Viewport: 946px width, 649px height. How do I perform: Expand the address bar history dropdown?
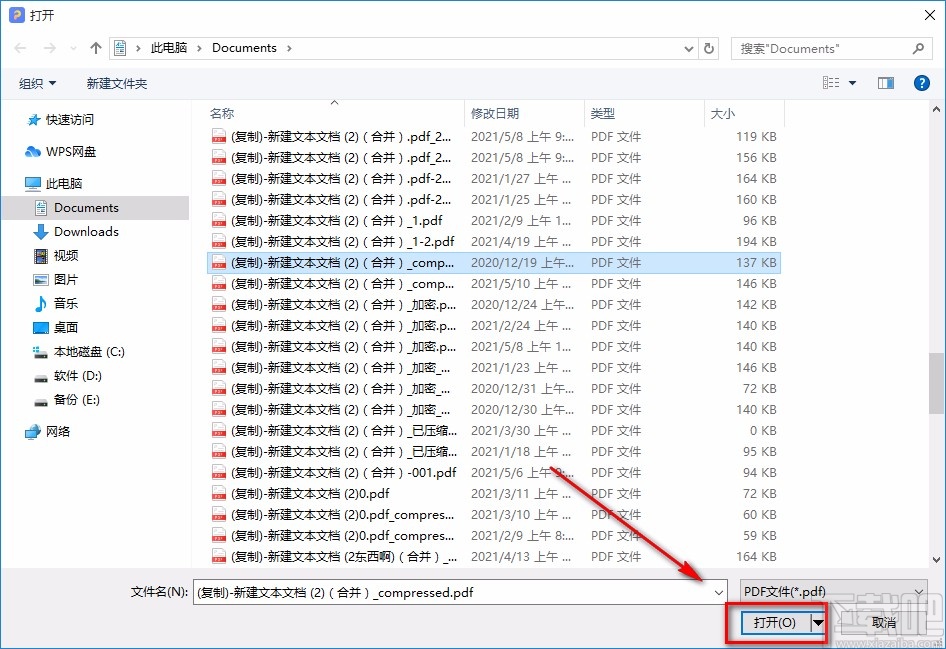click(688, 48)
